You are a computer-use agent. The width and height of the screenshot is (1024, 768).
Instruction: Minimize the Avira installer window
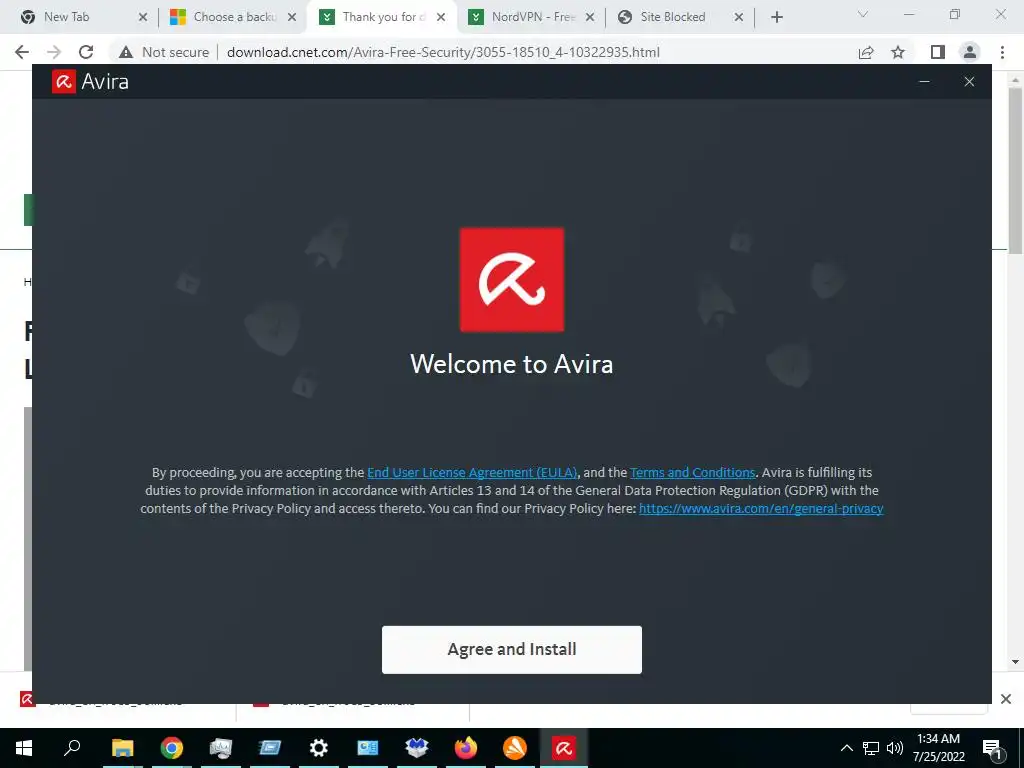click(x=924, y=82)
